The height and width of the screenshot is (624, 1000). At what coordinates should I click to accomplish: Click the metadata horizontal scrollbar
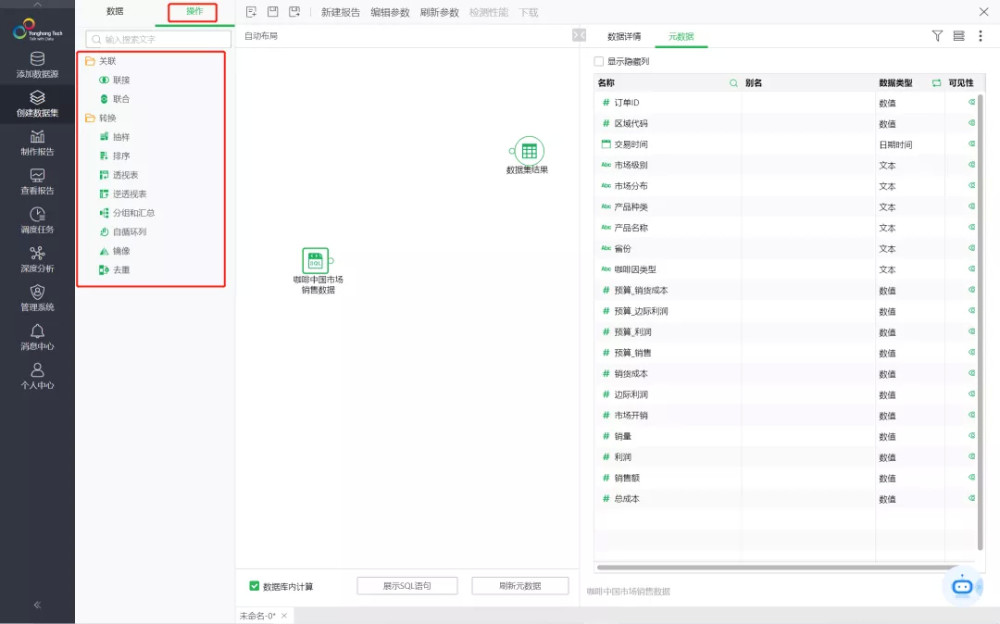click(776, 567)
